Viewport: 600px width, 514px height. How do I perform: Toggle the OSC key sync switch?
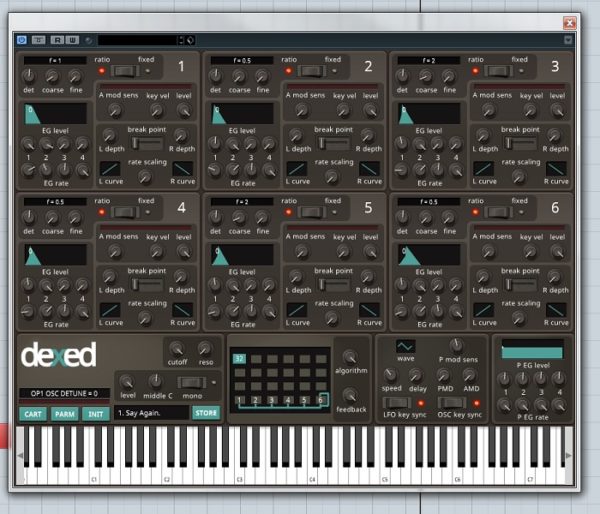click(452, 403)
